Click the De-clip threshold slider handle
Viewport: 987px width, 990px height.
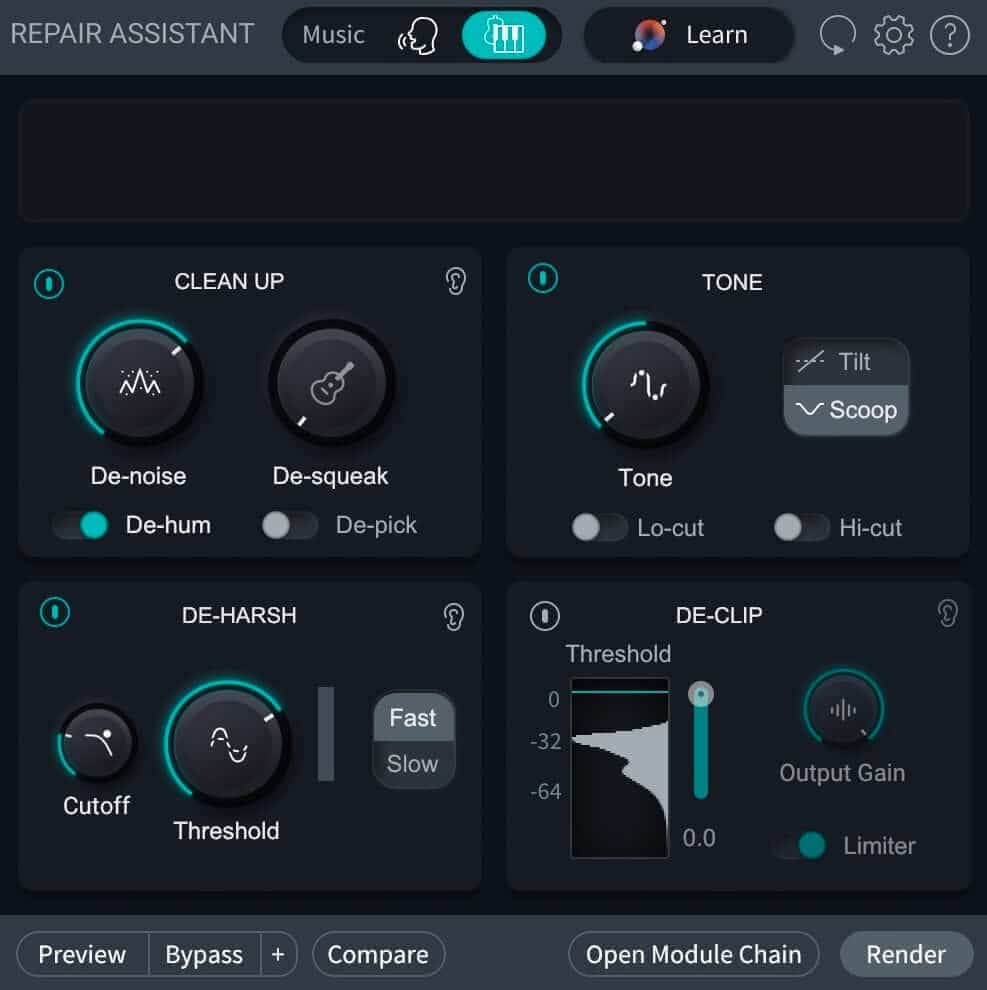(700, 694)
